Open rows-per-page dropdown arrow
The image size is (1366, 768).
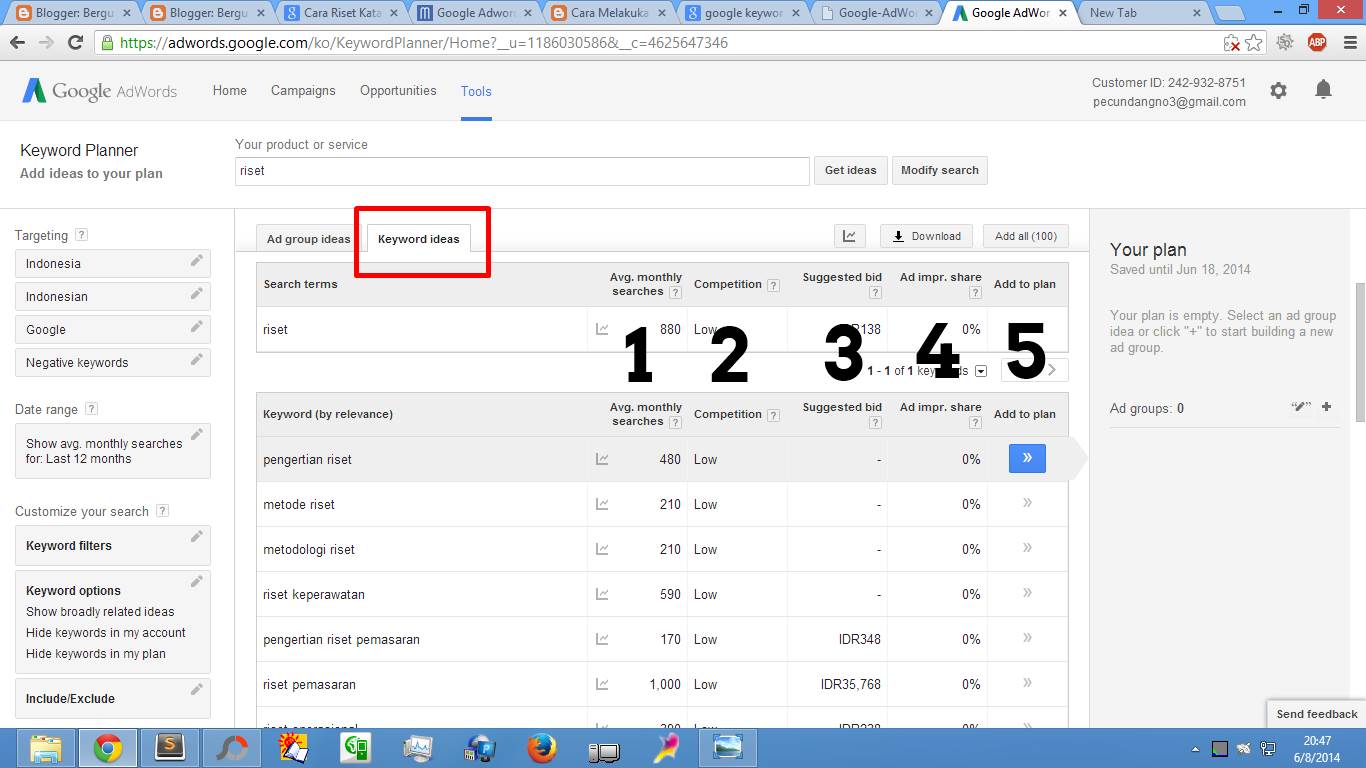click(x=980, y=371)
